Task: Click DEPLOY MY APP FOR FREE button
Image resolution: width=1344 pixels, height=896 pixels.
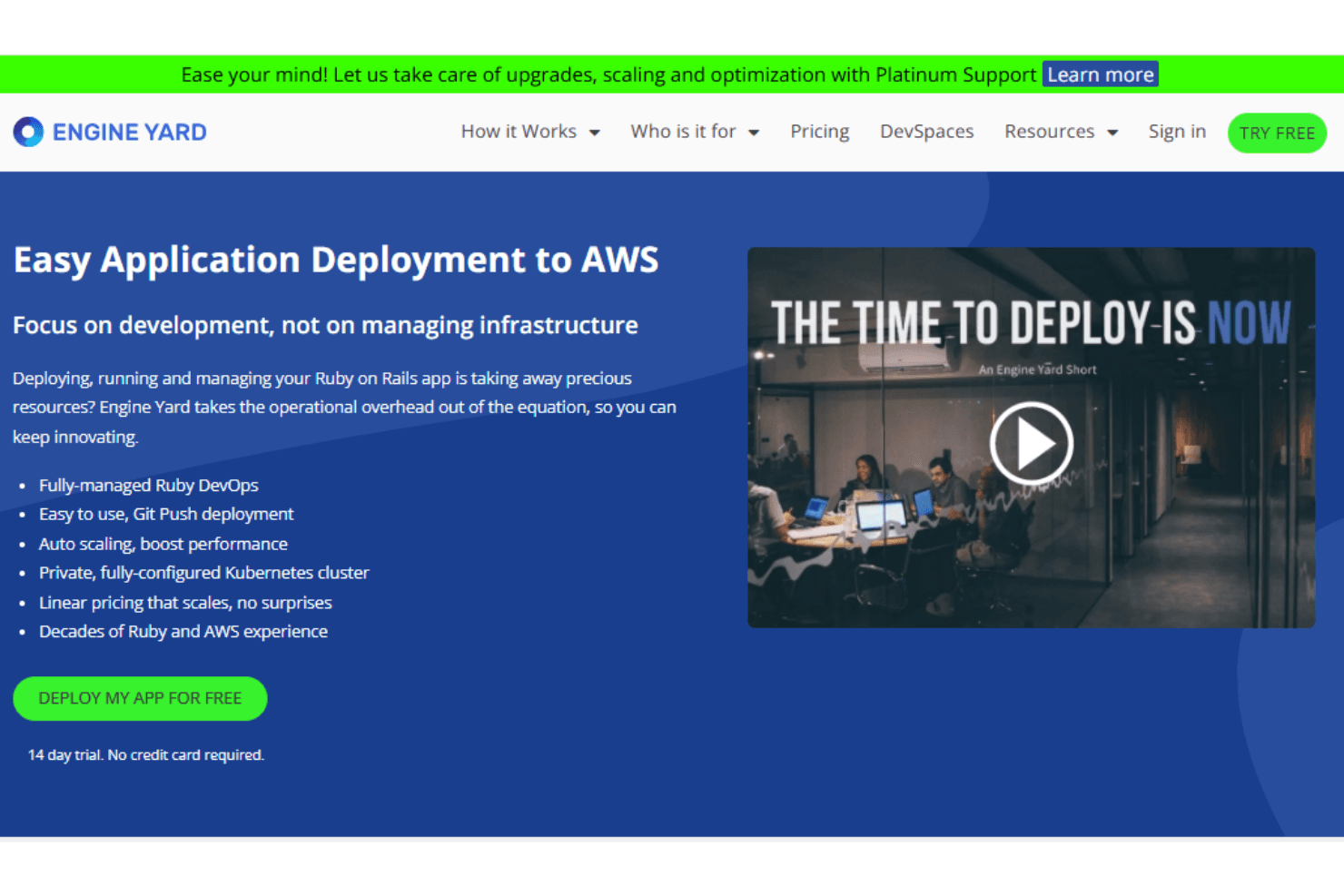Action: 140,698
